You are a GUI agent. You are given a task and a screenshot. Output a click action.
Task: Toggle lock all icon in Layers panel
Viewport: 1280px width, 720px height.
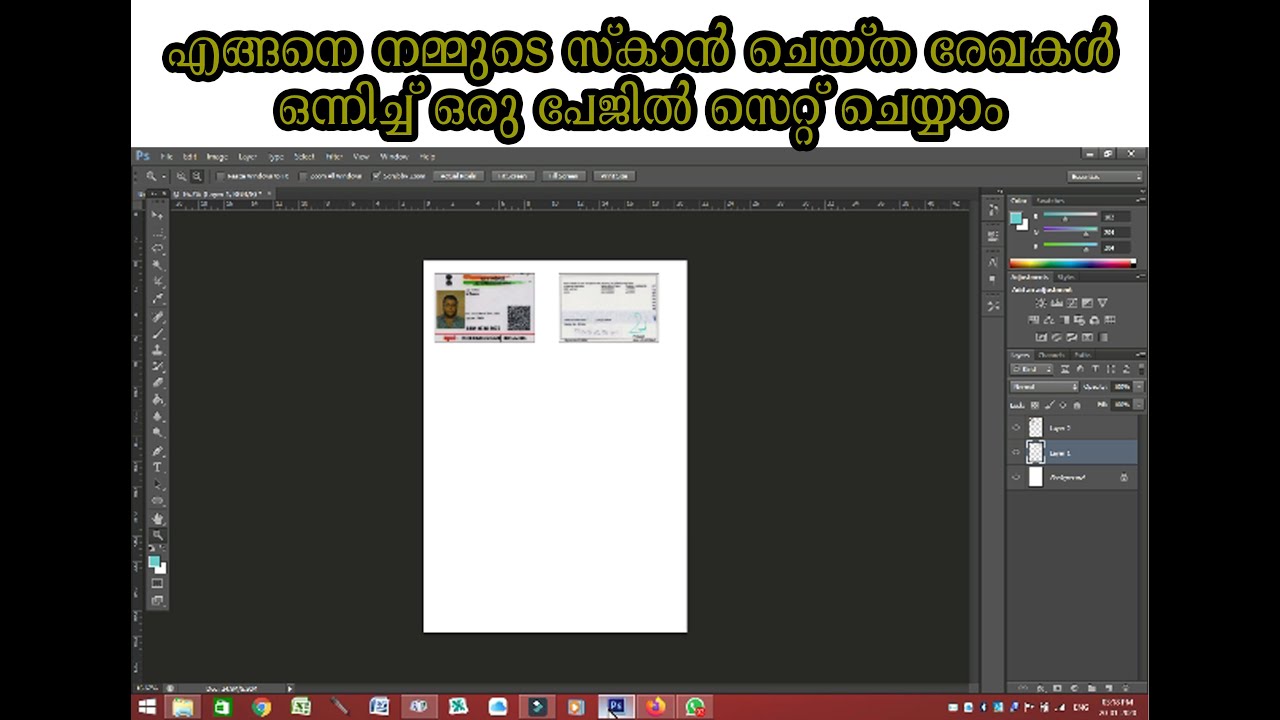[x=1075, y=405]
